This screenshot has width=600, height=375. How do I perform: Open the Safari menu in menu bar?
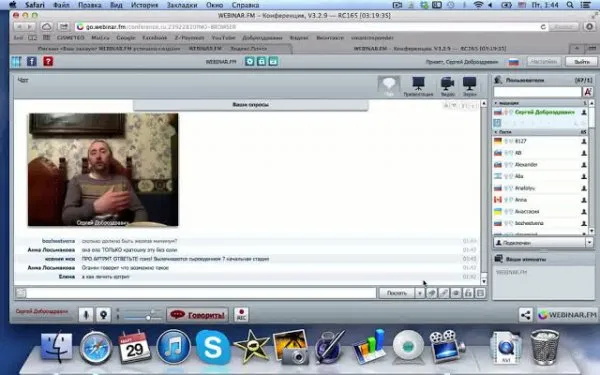[x=34, y=5]
